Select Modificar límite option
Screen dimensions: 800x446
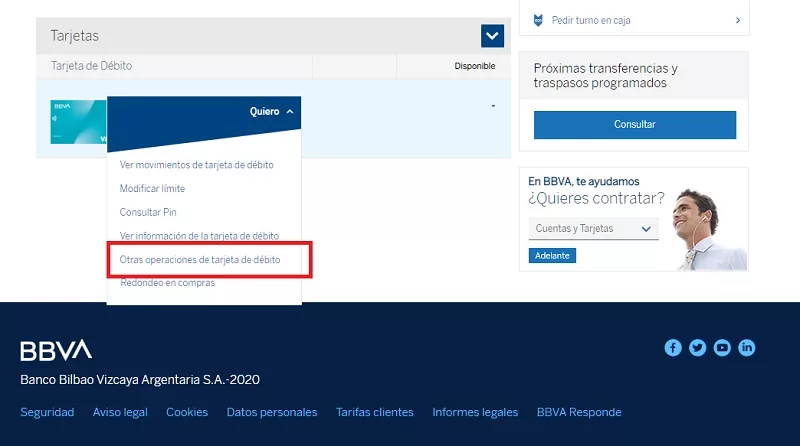pyautogui.click(x=152, y=189)
